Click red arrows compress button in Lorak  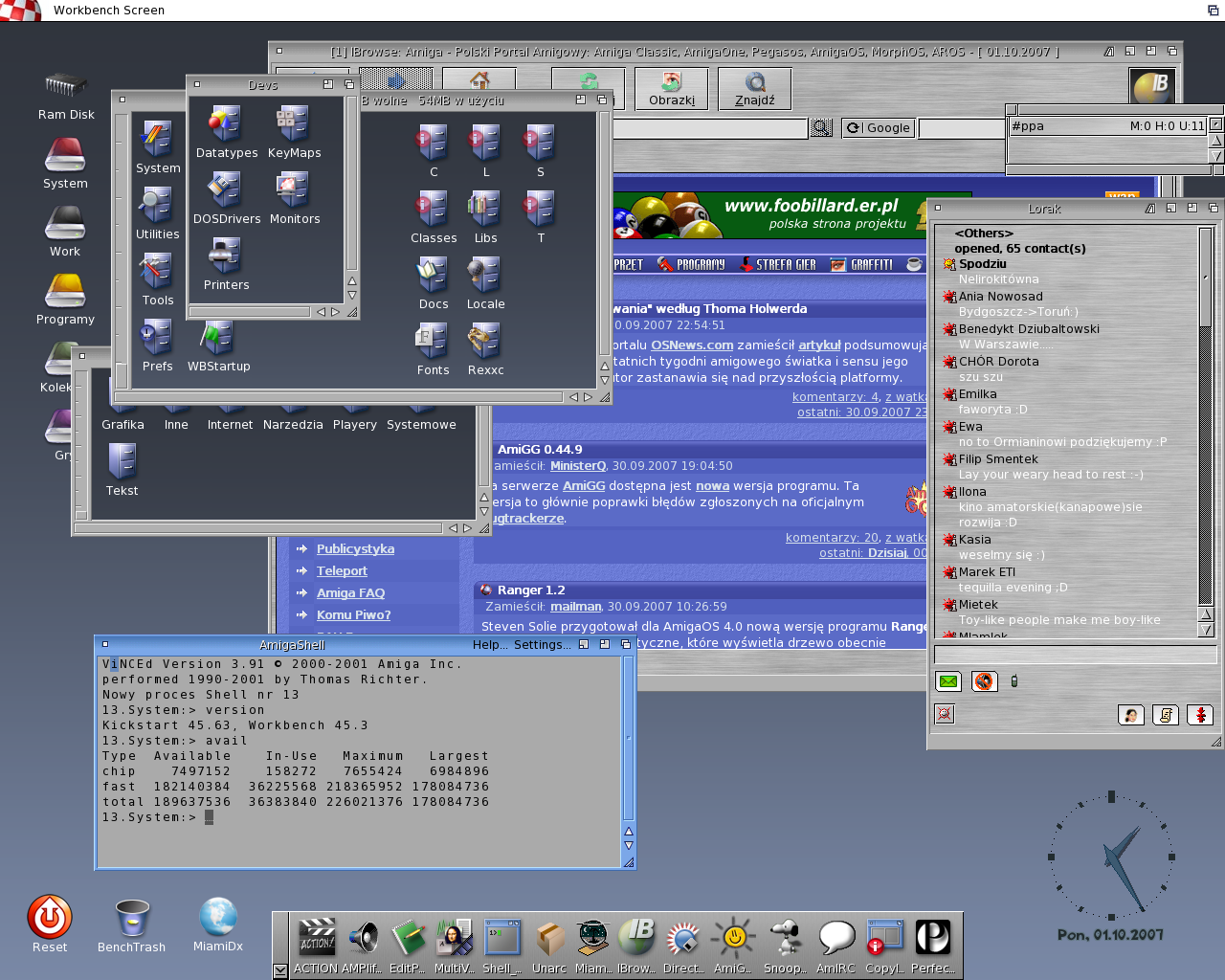pos(1200,715)
